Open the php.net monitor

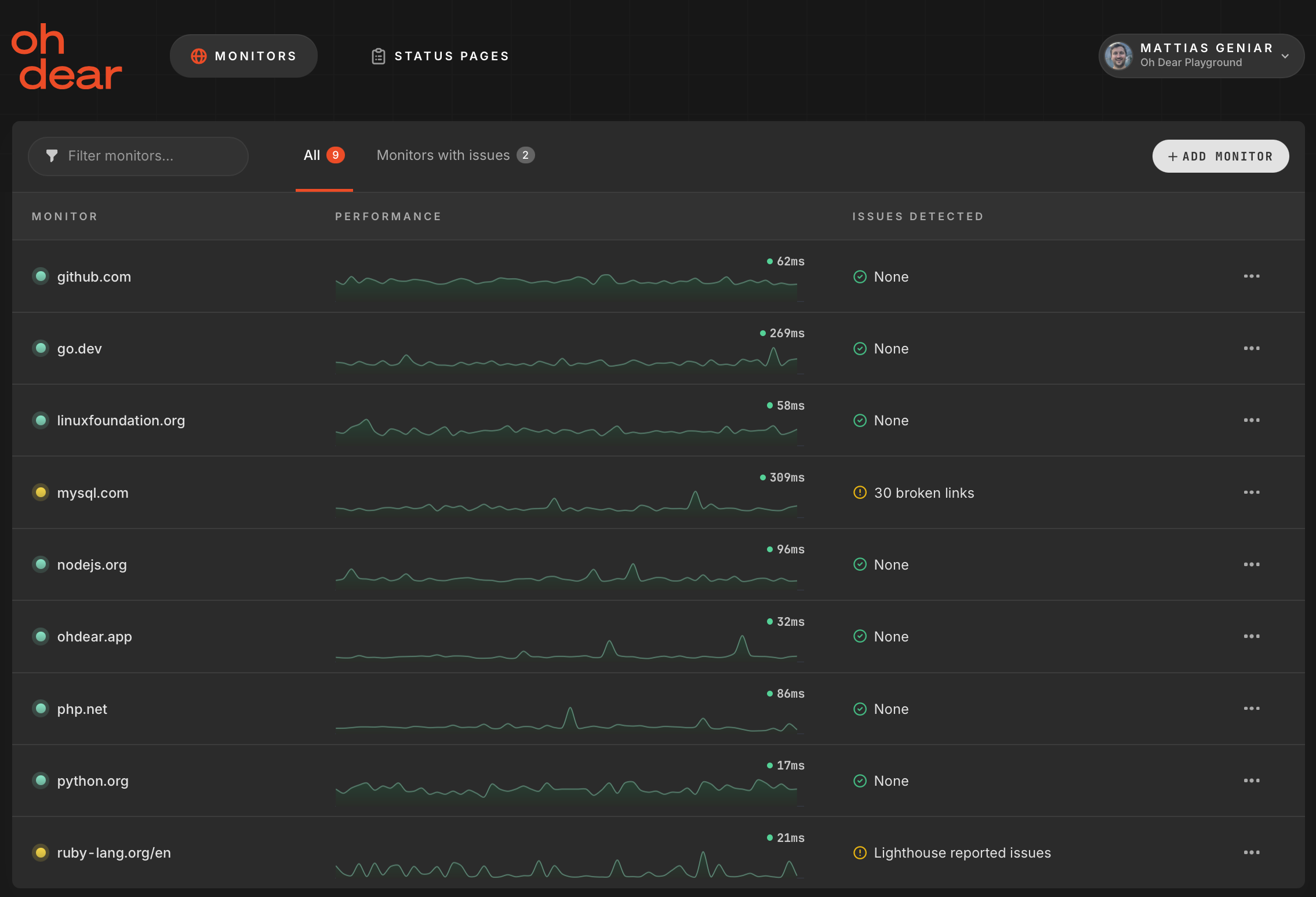tap(82, 709)
